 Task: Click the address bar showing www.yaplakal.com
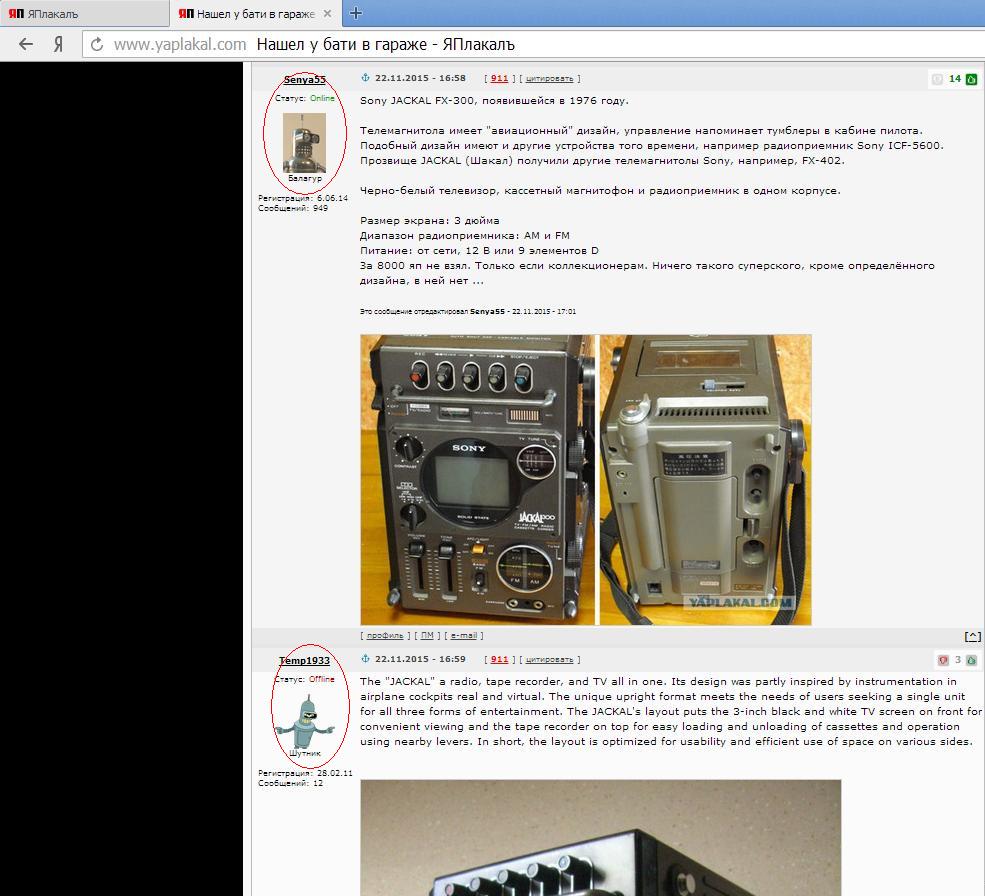click(x=179, y=44)
